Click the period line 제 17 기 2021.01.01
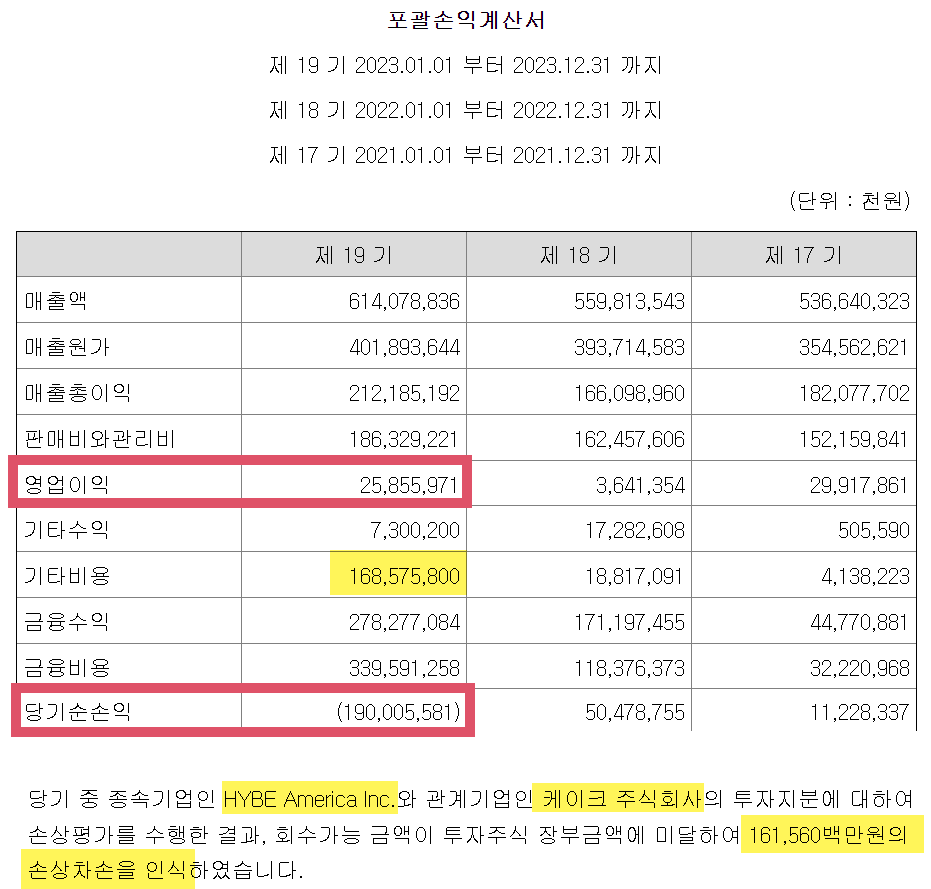931x889 pixels. (466, 156)
